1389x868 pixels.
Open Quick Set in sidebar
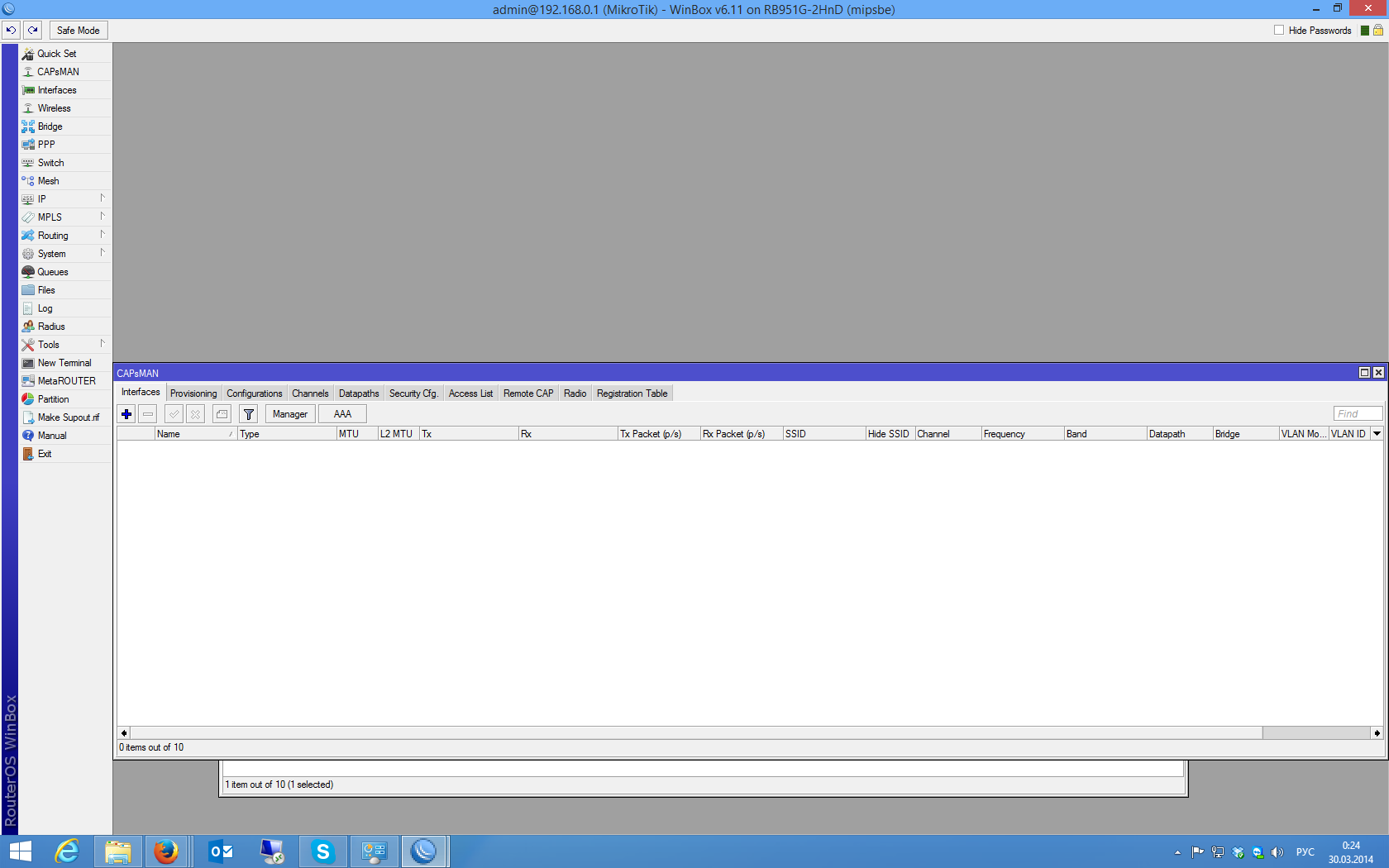click(x=65, y=54)
